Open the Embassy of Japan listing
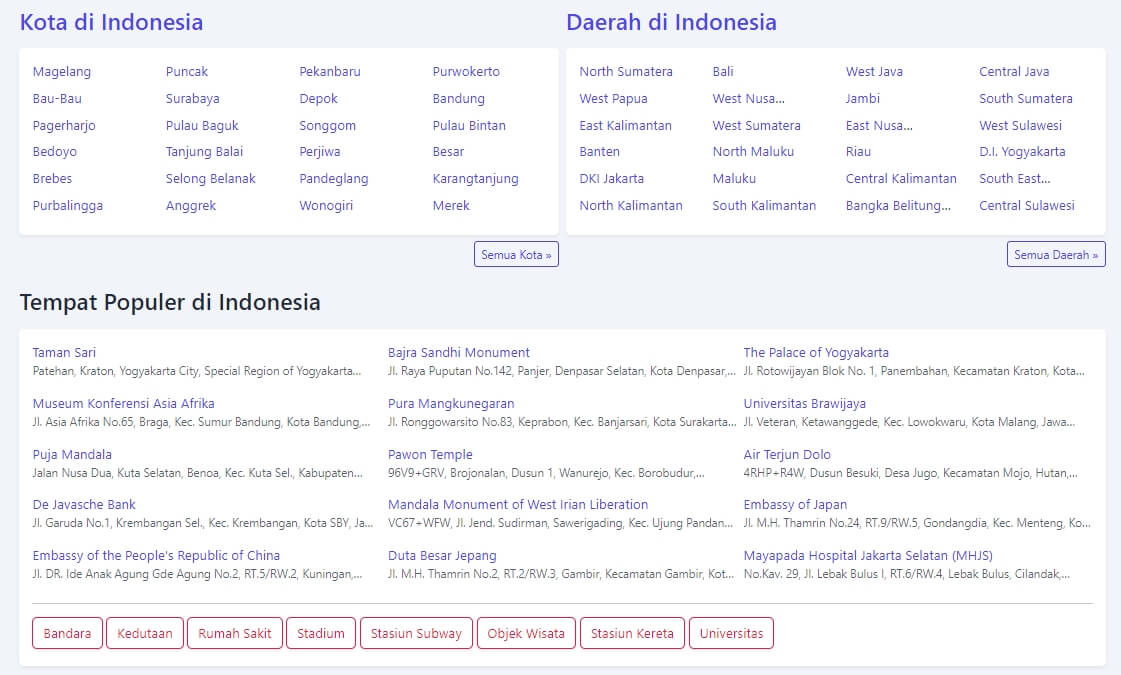This screenshot has height=675, width=1121. pyautogui.click(x=794, y=504)
